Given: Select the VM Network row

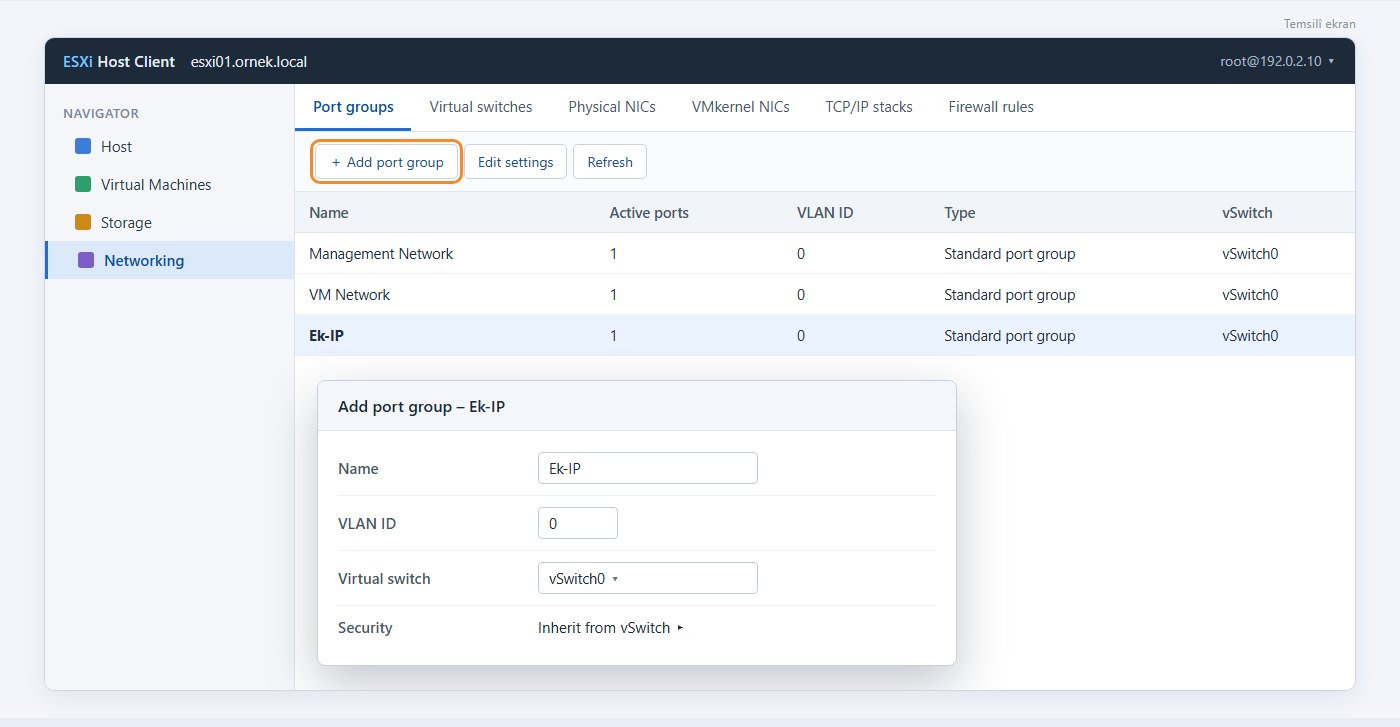Looking at the screenshot, I should coord(825,295).
